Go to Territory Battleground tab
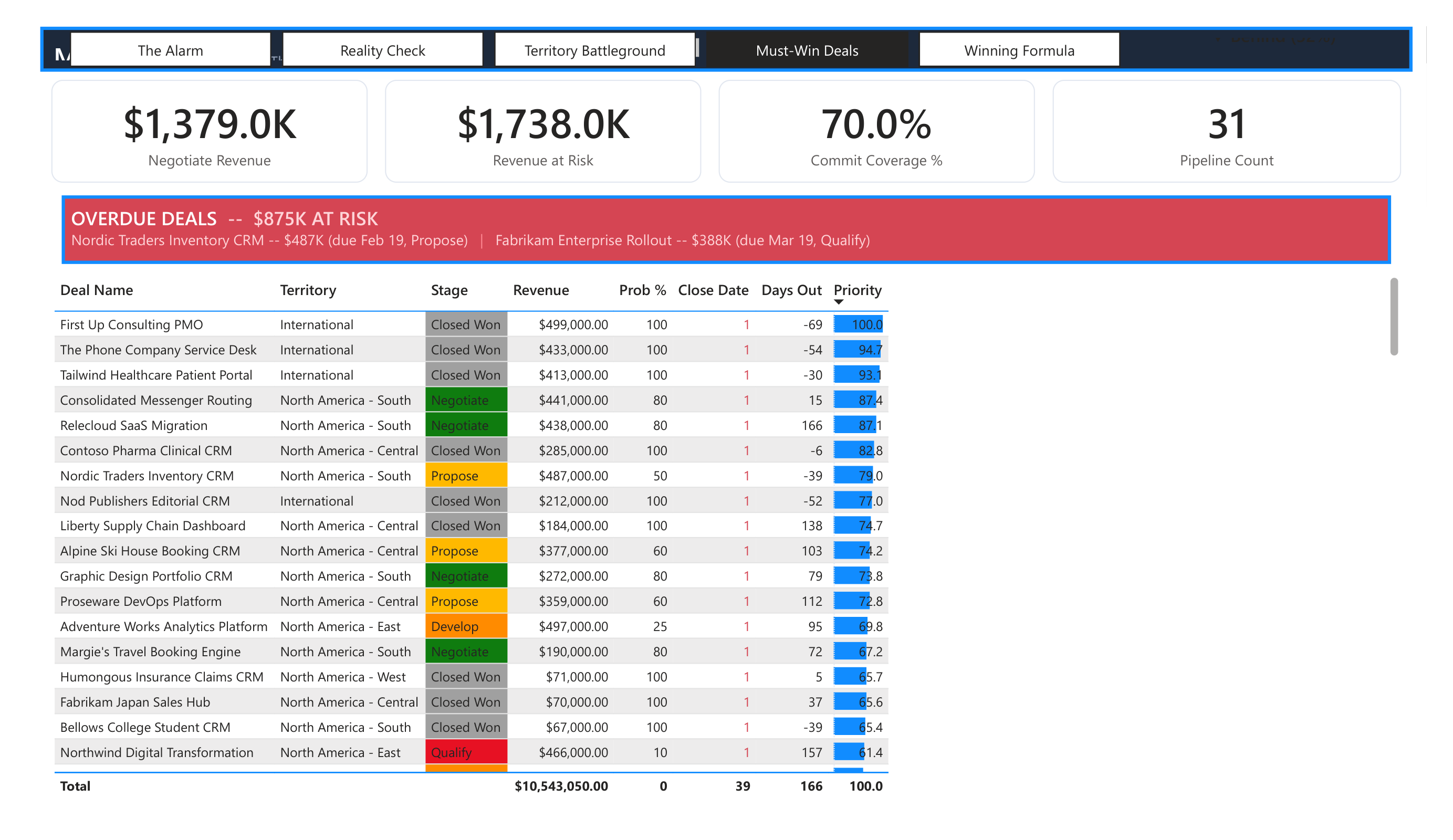 [594, 50]
